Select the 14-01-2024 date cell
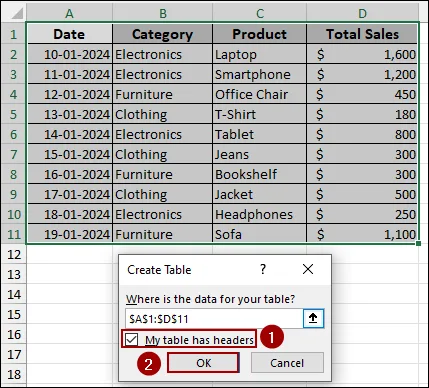The height and width of the screenshot is (388, 429). [70, 134]
